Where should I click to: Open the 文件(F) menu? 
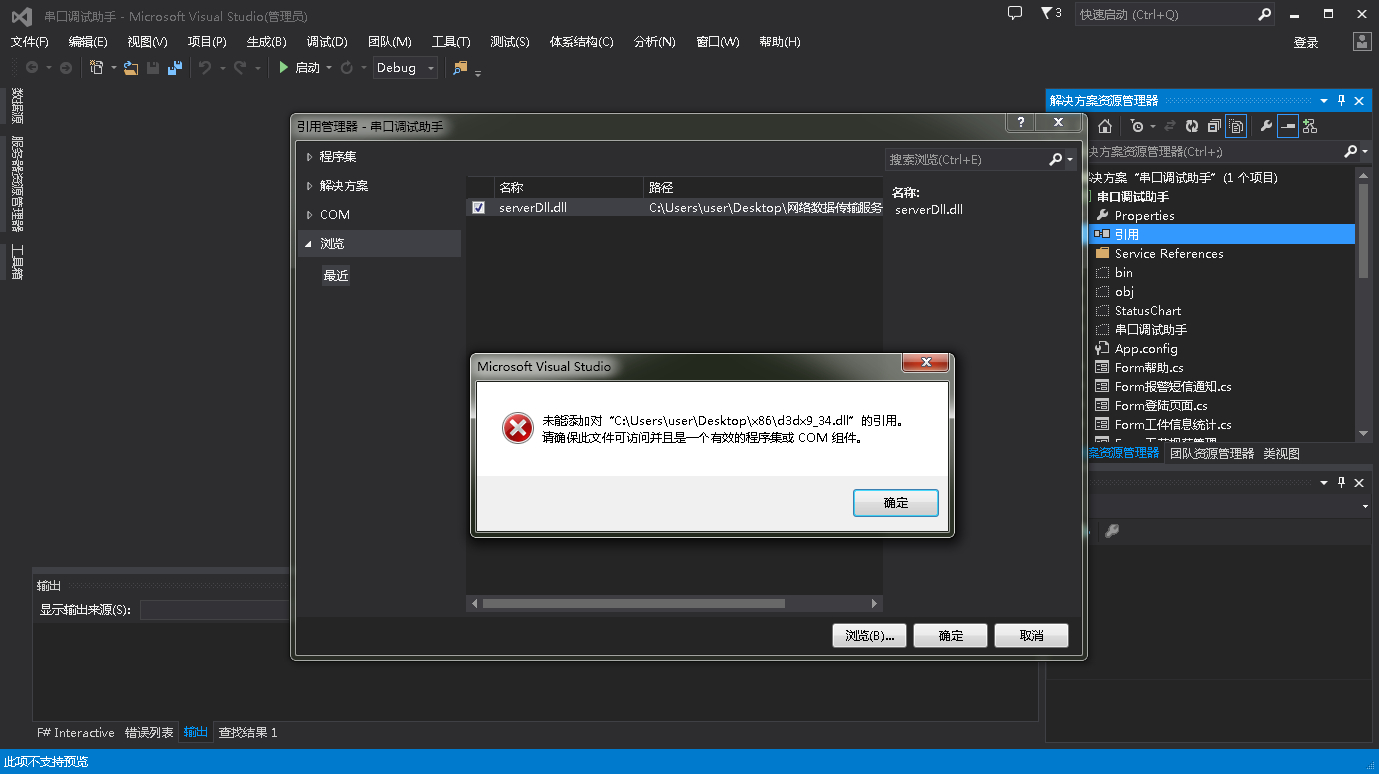tap(29, 41)
